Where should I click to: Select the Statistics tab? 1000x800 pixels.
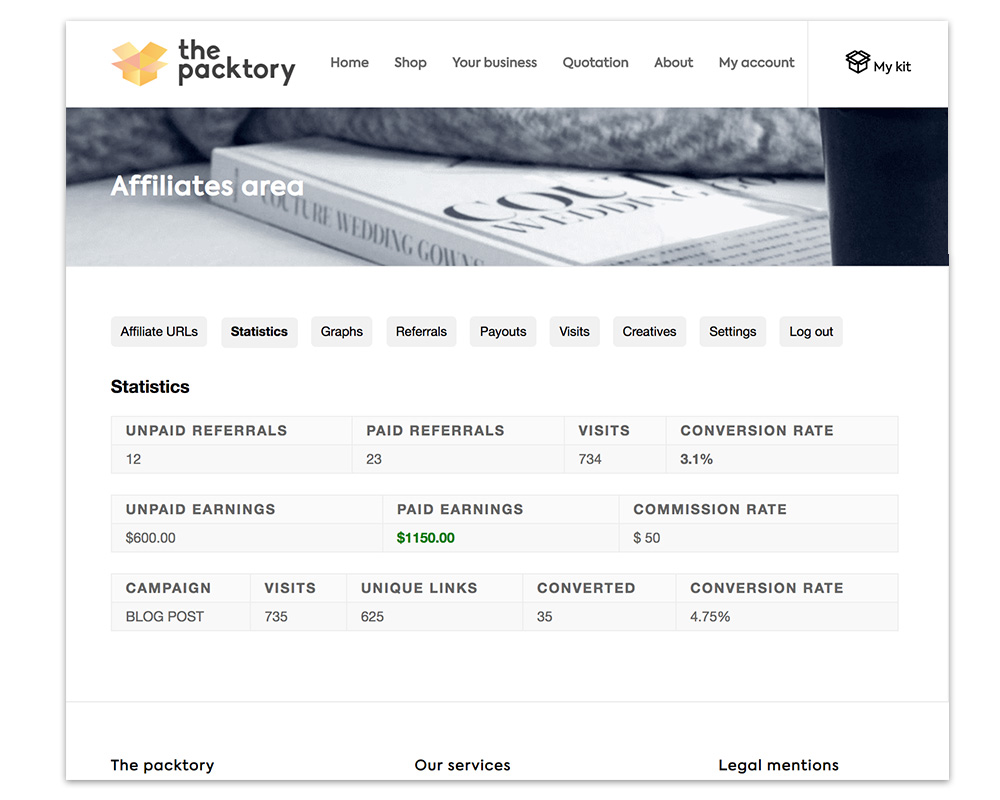pos(259,332)
